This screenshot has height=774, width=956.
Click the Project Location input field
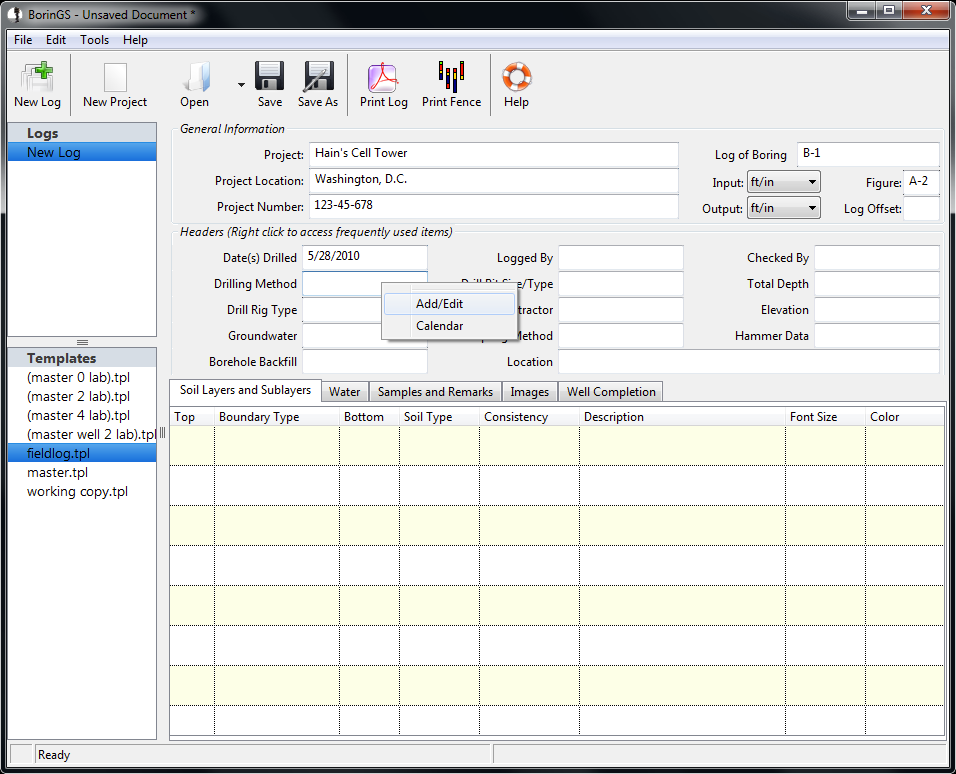[x=493, y=181]
